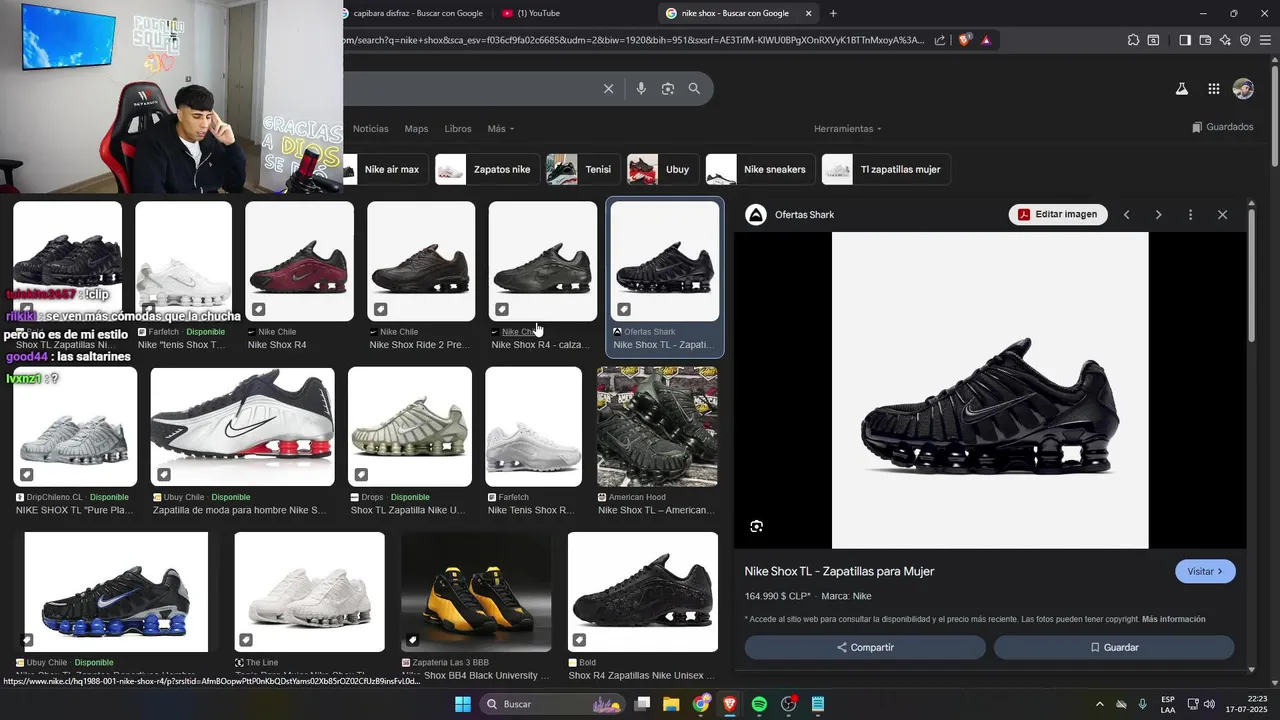The width and height of the screenshot is (1280, 720).
Task: Click the 'Visitar' button
Action: tap(1205, 571)
